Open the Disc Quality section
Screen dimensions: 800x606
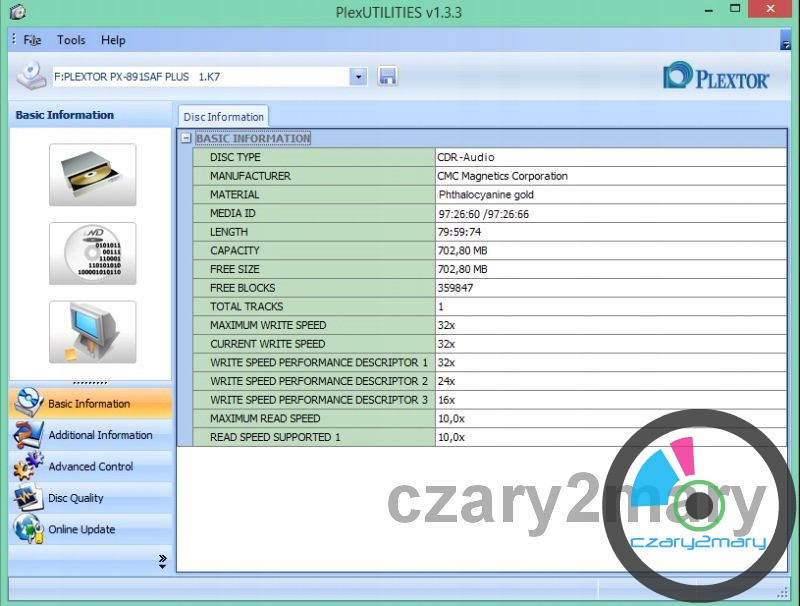pos(76,498)
